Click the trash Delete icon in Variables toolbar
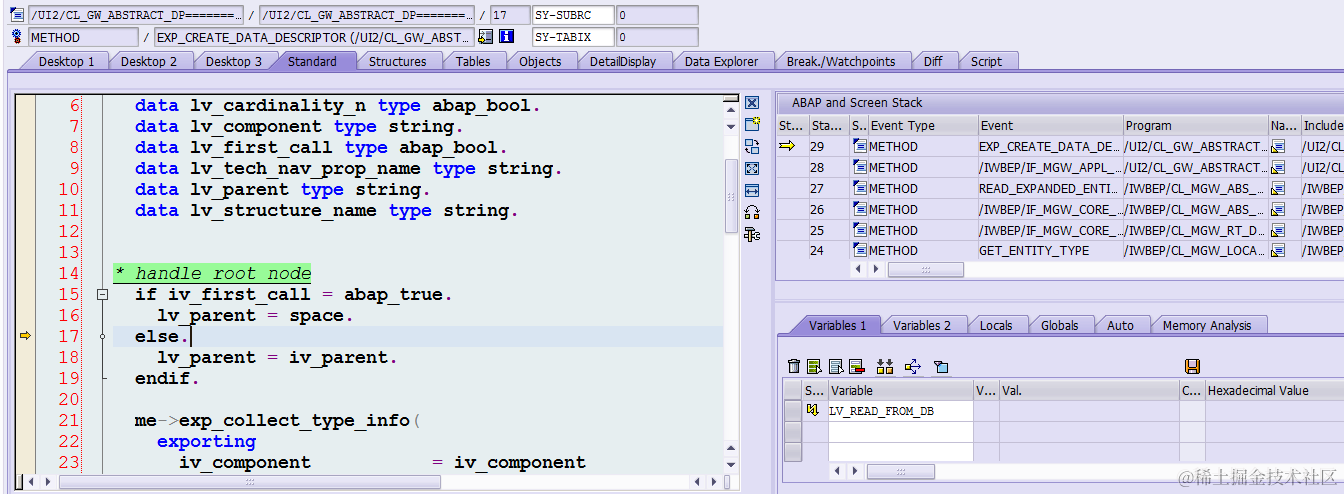This screenshot has width=1344, height=494. coord(794,366)
